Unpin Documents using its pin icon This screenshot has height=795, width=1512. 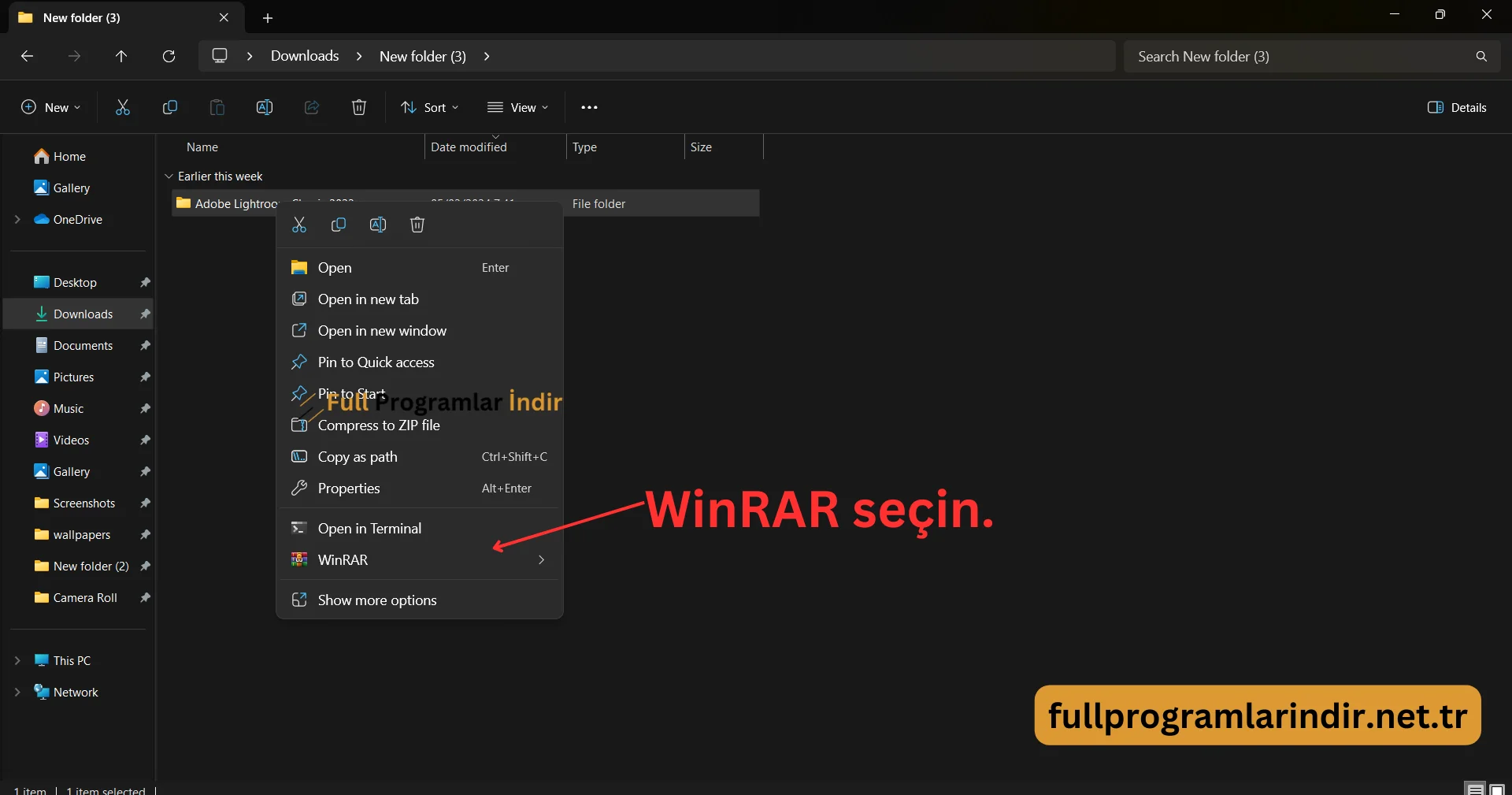[x=145, y=345]
